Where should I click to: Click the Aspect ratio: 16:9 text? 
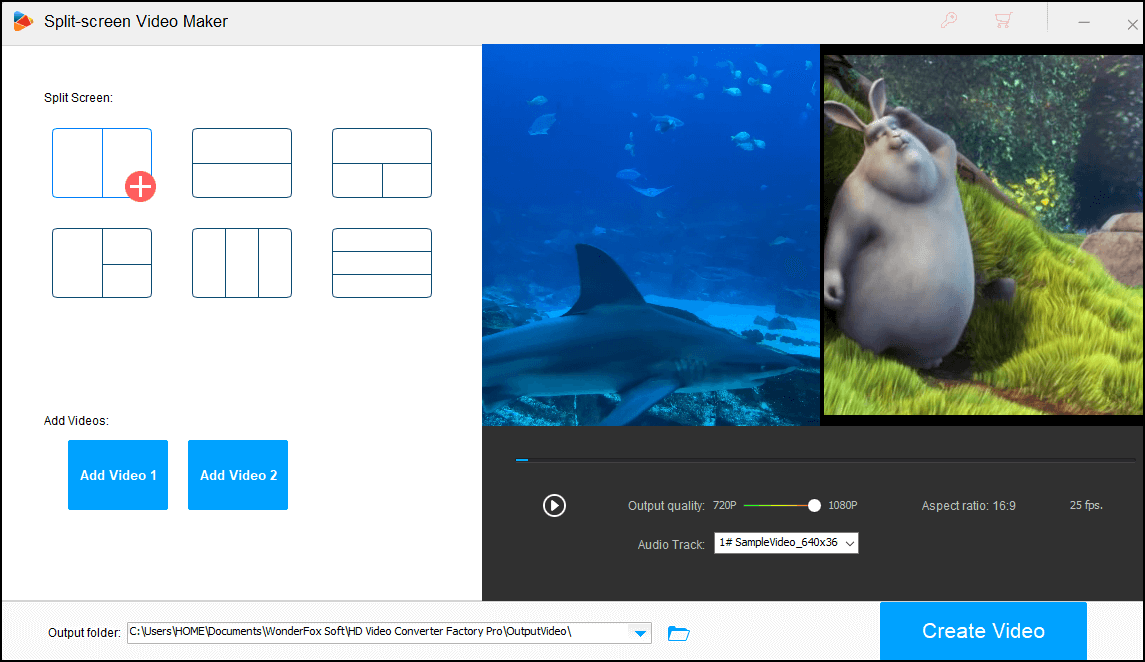(968, 506)
